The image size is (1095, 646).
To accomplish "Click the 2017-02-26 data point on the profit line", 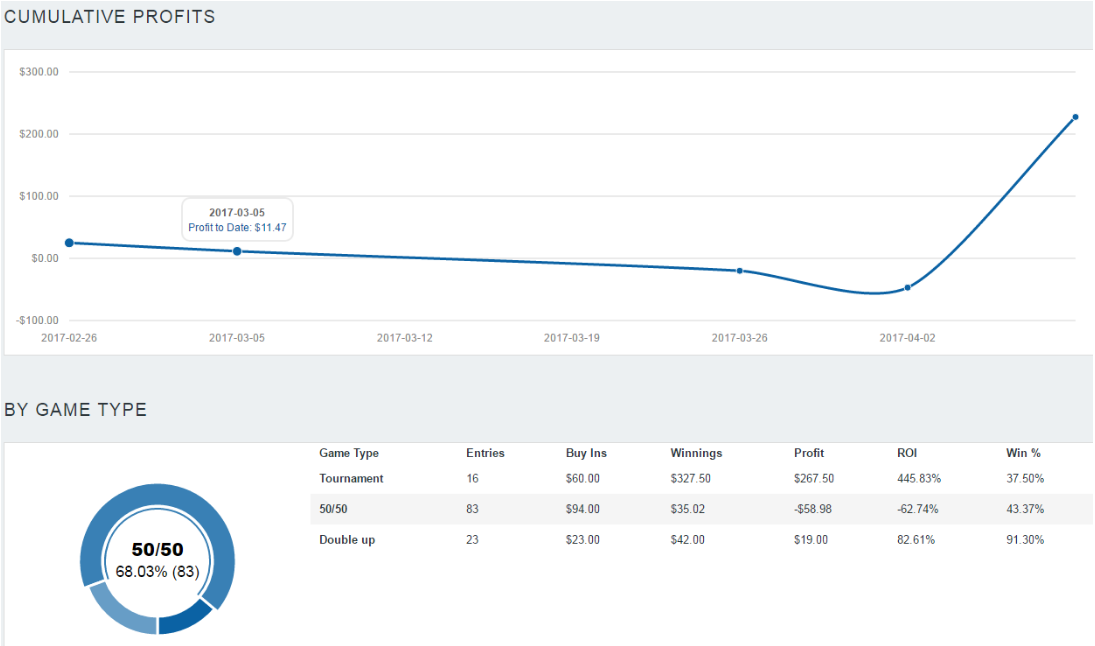I will pos(69,243).
